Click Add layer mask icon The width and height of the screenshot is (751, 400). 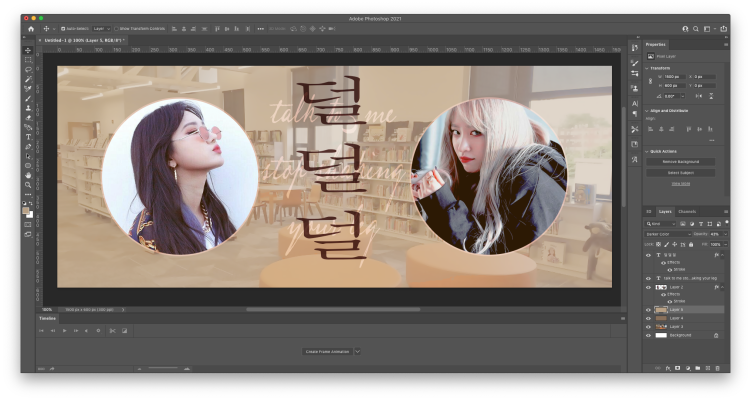click(x=677, y=368)
